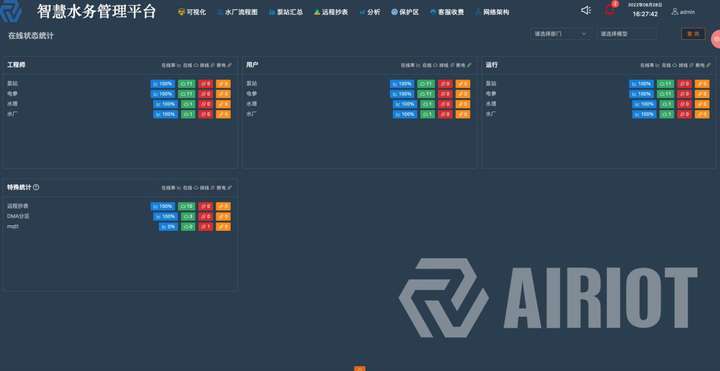Image resolution: width=720 pixels, height=371 pixels.
Task: Click the 远程抄表 menu triangle icon
Action: click(317, 12)
